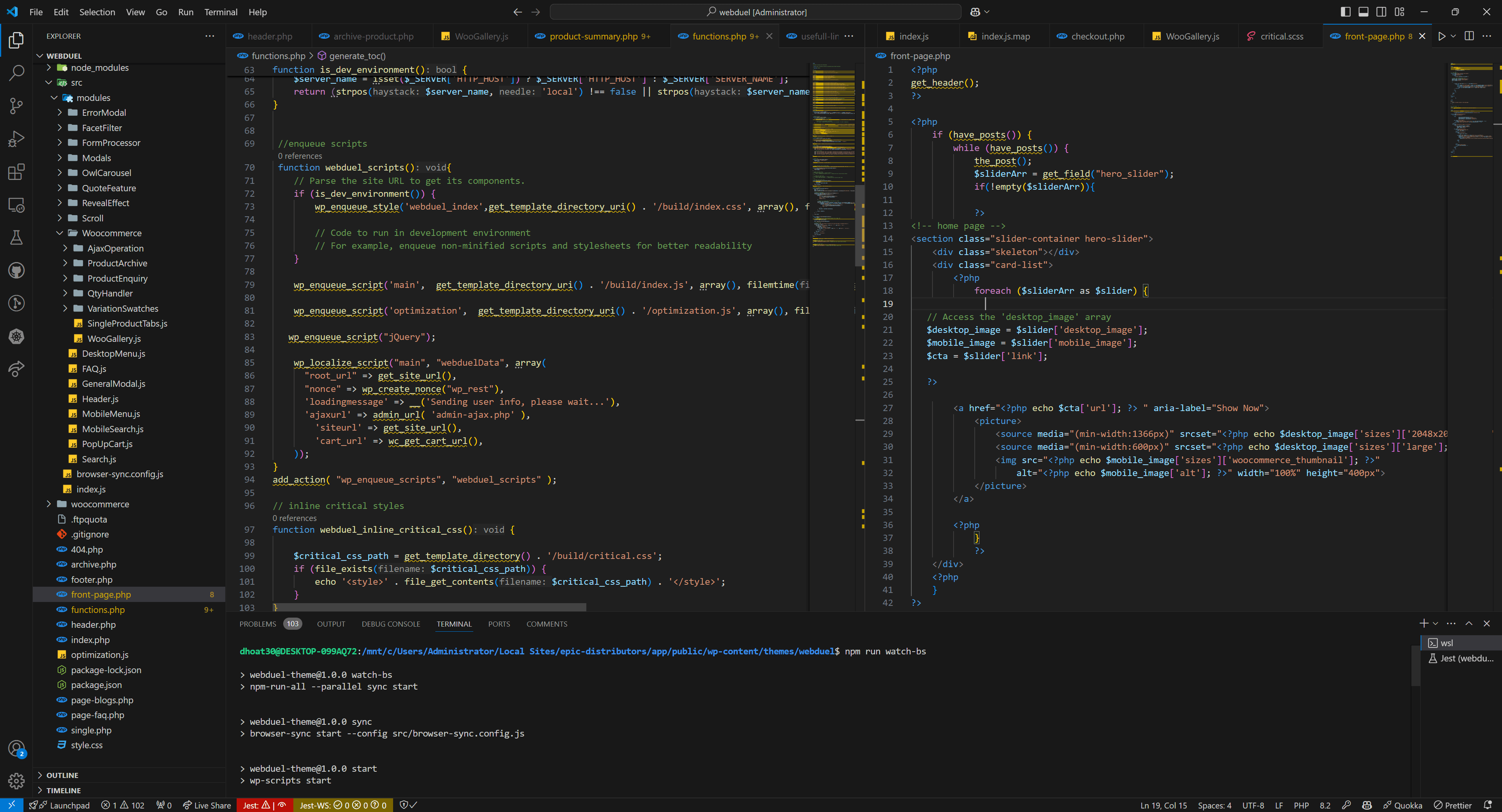Viewport: 1502px width, 812px height.
Task: Open the GitHub view in activity bar
Action: pos(16,271)
